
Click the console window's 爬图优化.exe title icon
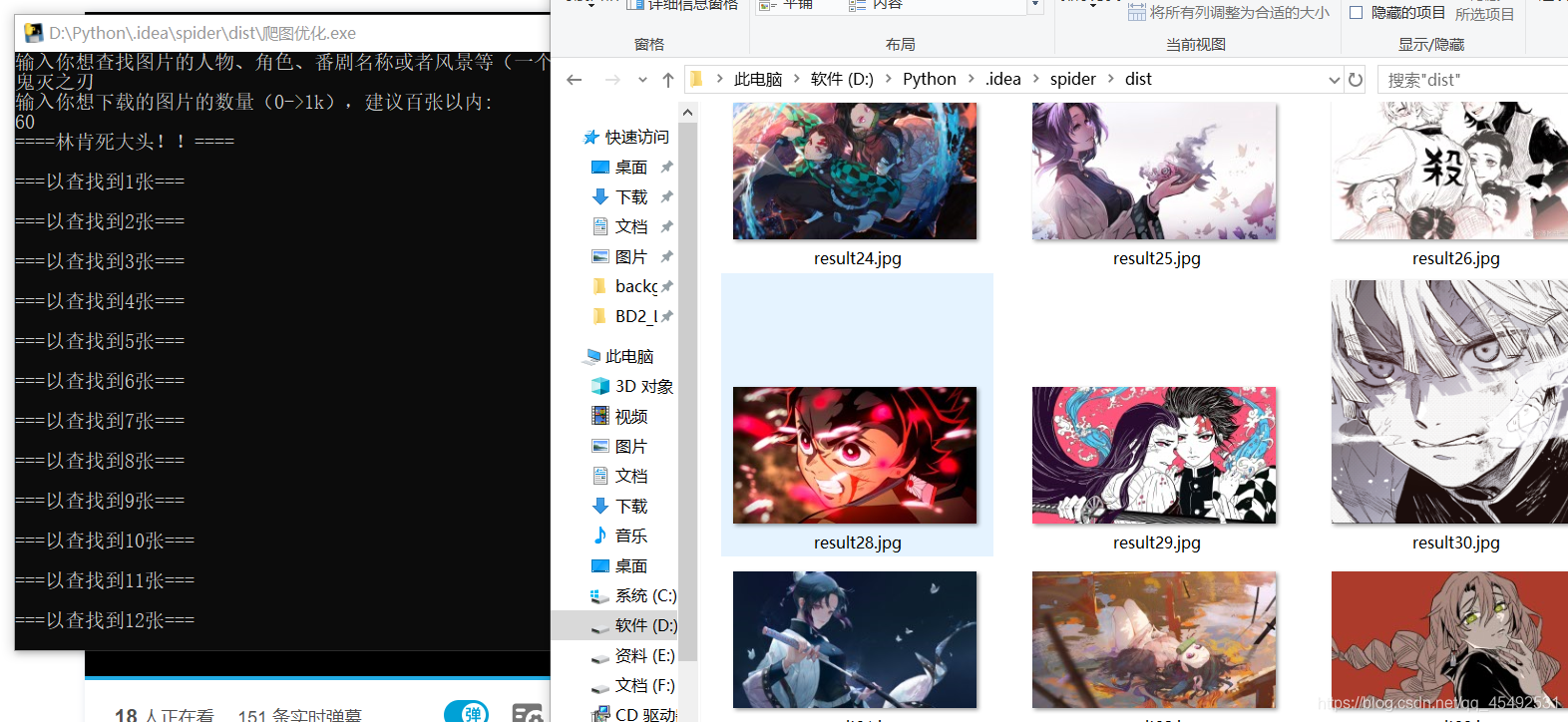coord(33,33)
